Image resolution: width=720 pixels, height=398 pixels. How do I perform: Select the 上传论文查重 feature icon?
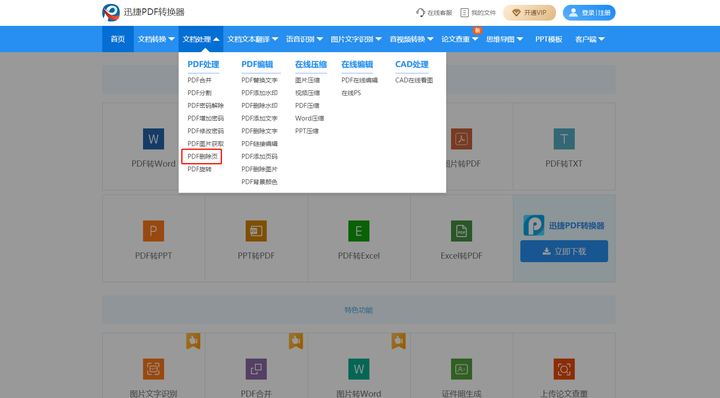(564, 369)
